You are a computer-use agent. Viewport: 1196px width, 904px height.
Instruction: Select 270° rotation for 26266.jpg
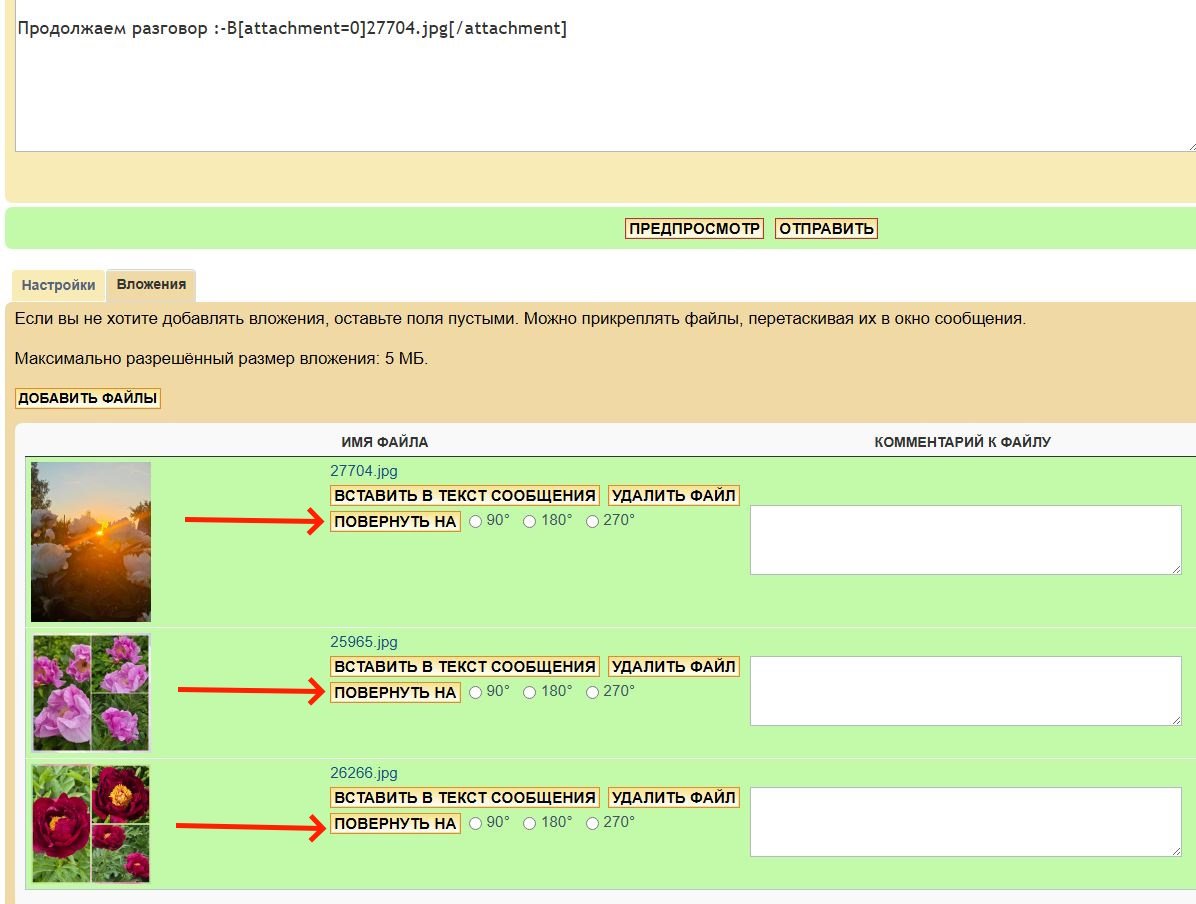(592, 824)
